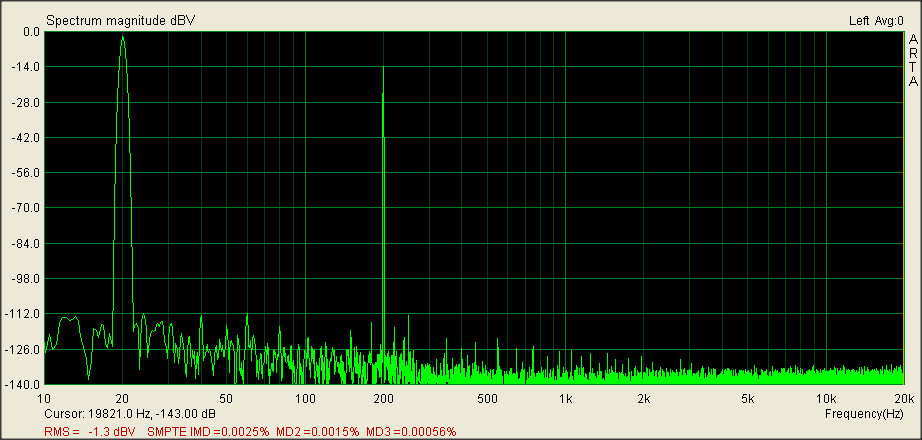Click the 5k frequency axis label
Image resolution: width=922 pixels, height=440 pixels.
(x=748, y=399)
